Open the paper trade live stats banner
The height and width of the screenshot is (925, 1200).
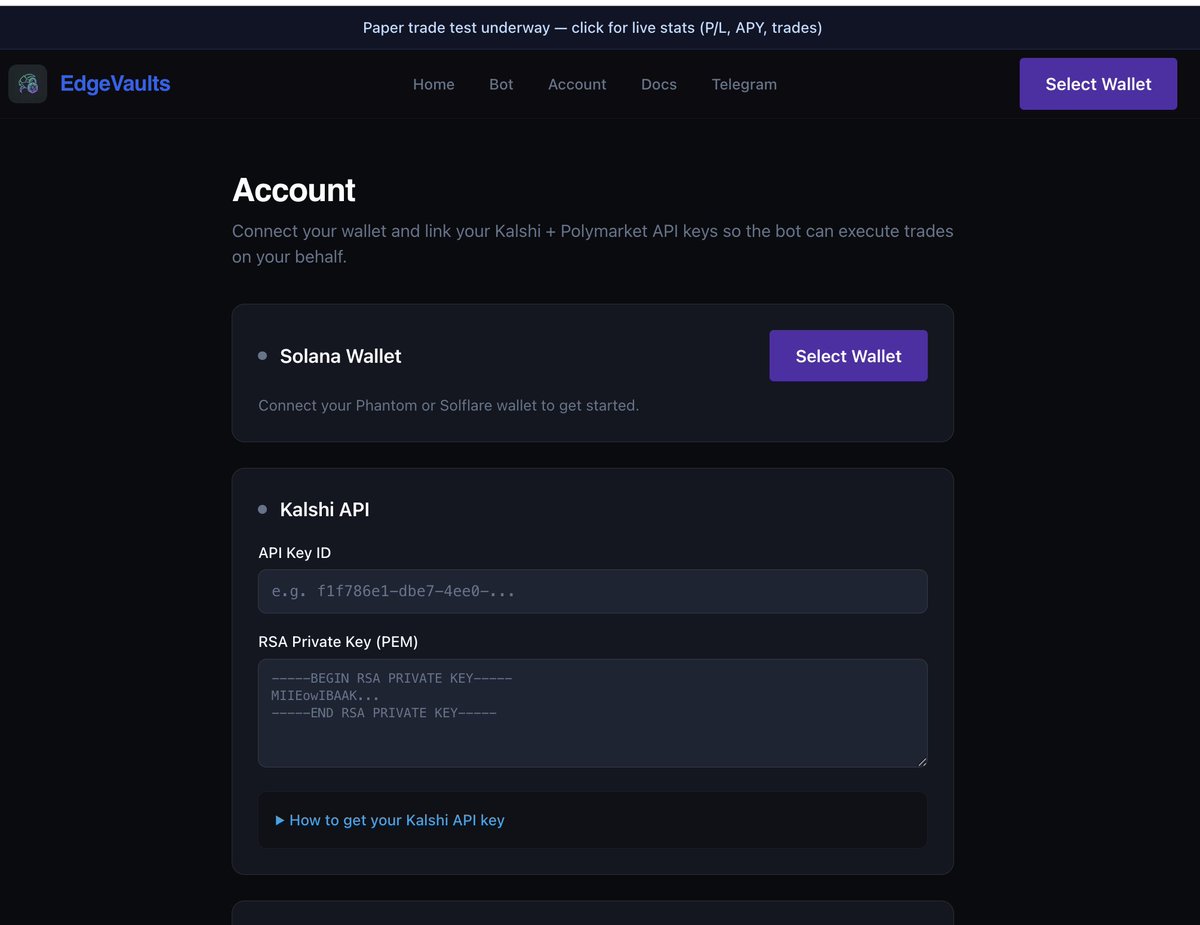[592, 28]
